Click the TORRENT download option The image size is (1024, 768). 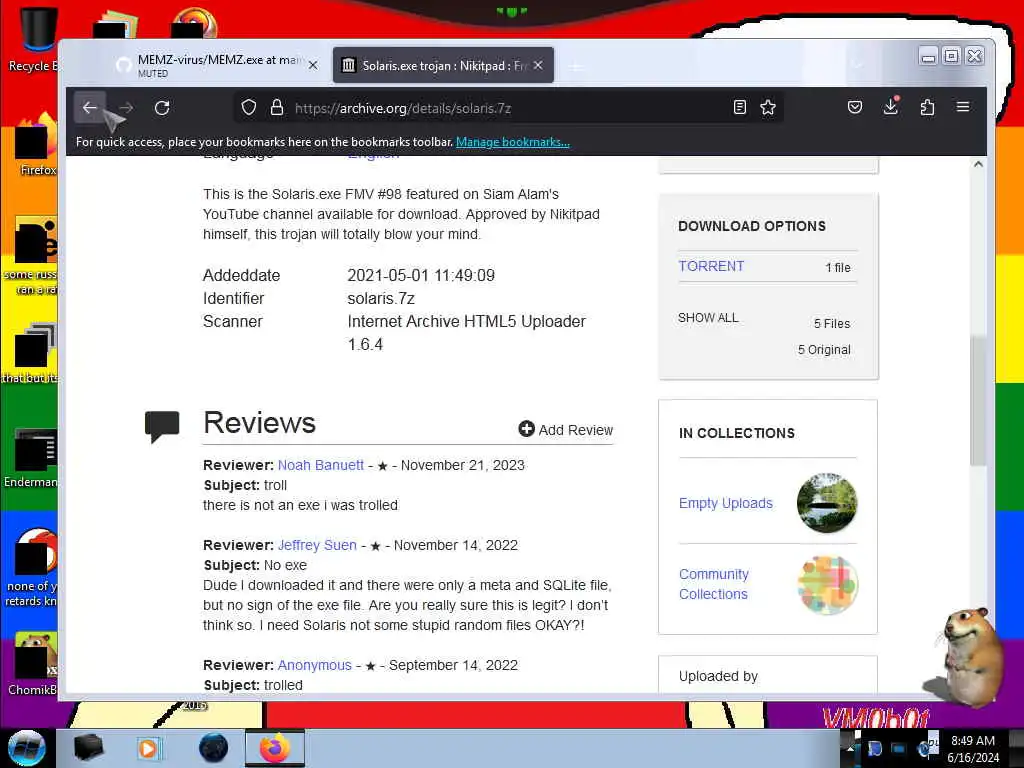point(711,266)
